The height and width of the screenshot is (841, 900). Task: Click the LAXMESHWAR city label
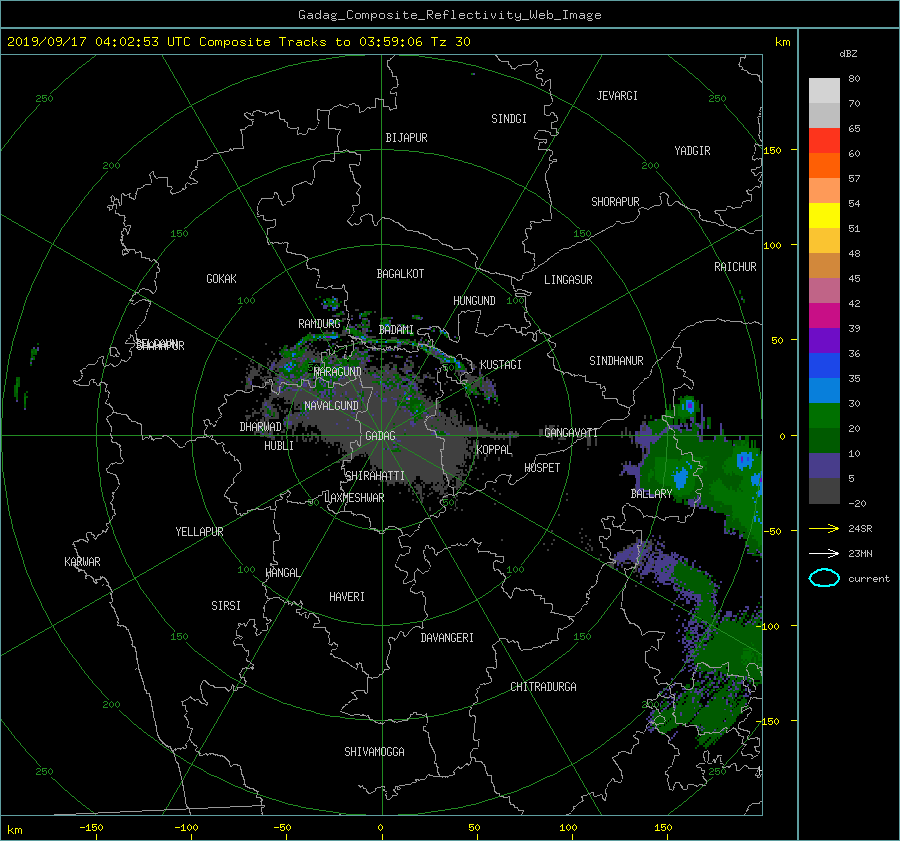coord(354,498)
